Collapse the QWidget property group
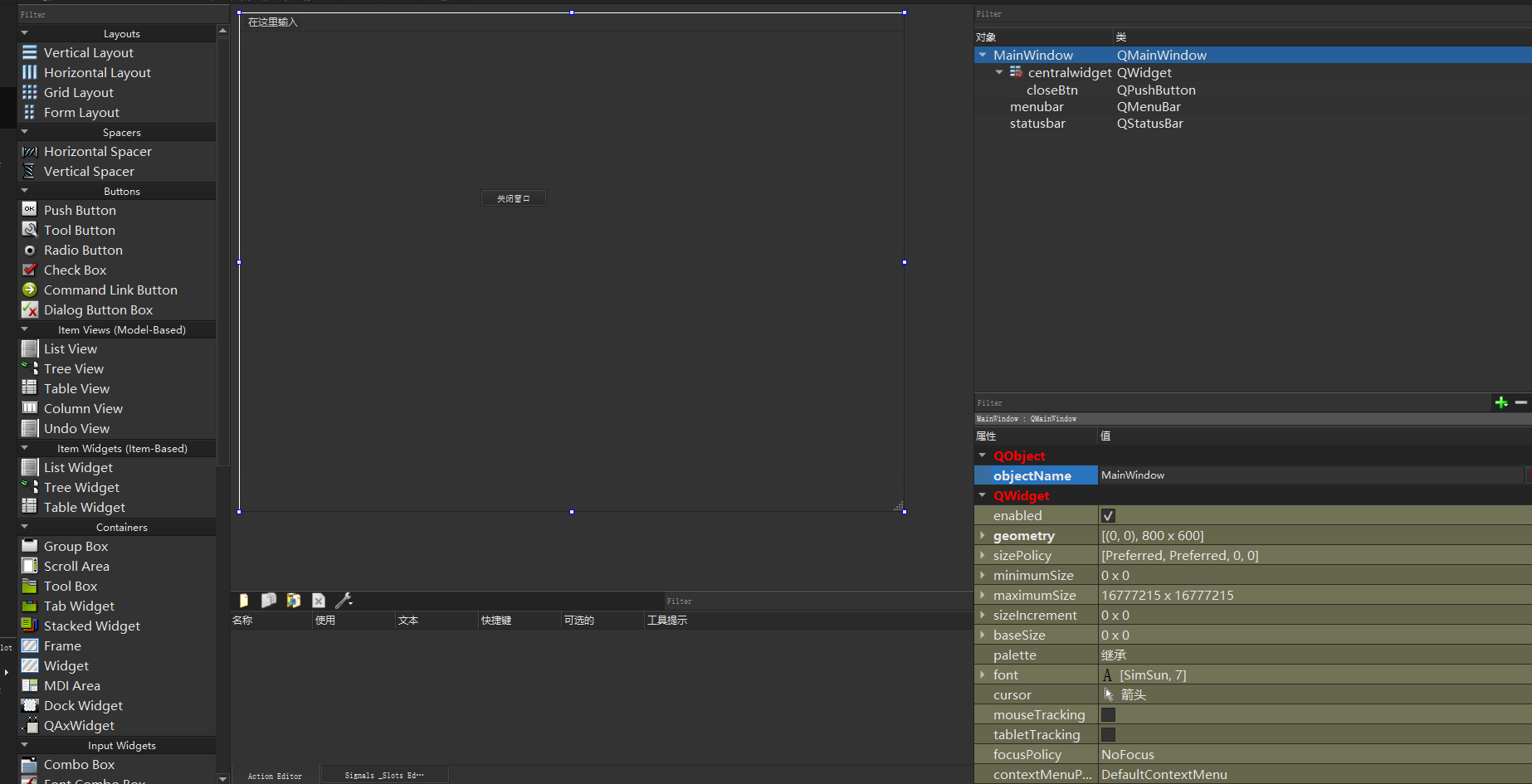1532x784 pixels. (x=983, y=495)
